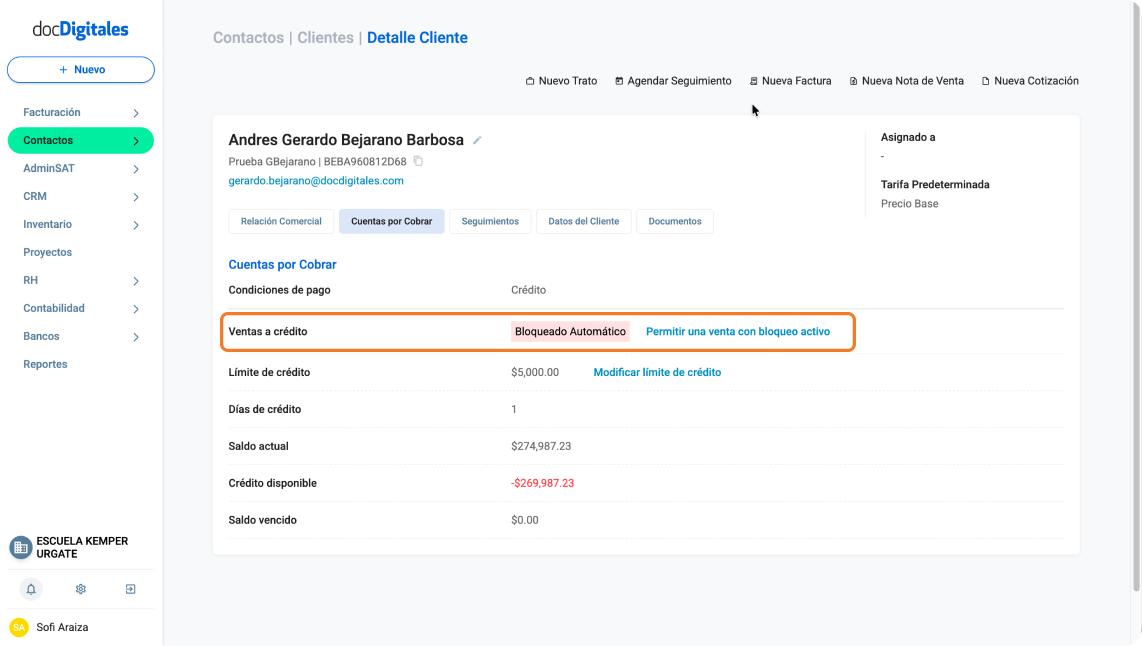Screen dimensions: 1142x646
Task: Click the Precio Base tariff value
Action: 910,204
